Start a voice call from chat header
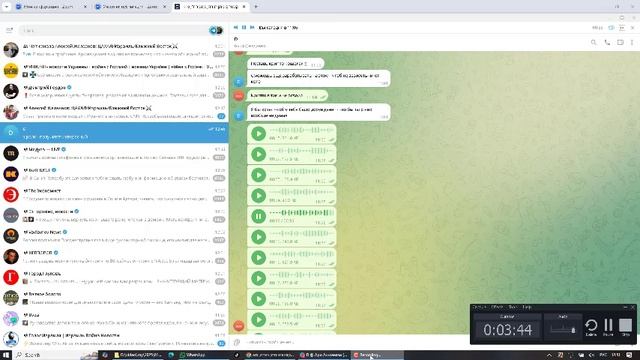Image resolution: width=640 pixels, height=360 pixels. pyautogui.click(x=607, y=42)
